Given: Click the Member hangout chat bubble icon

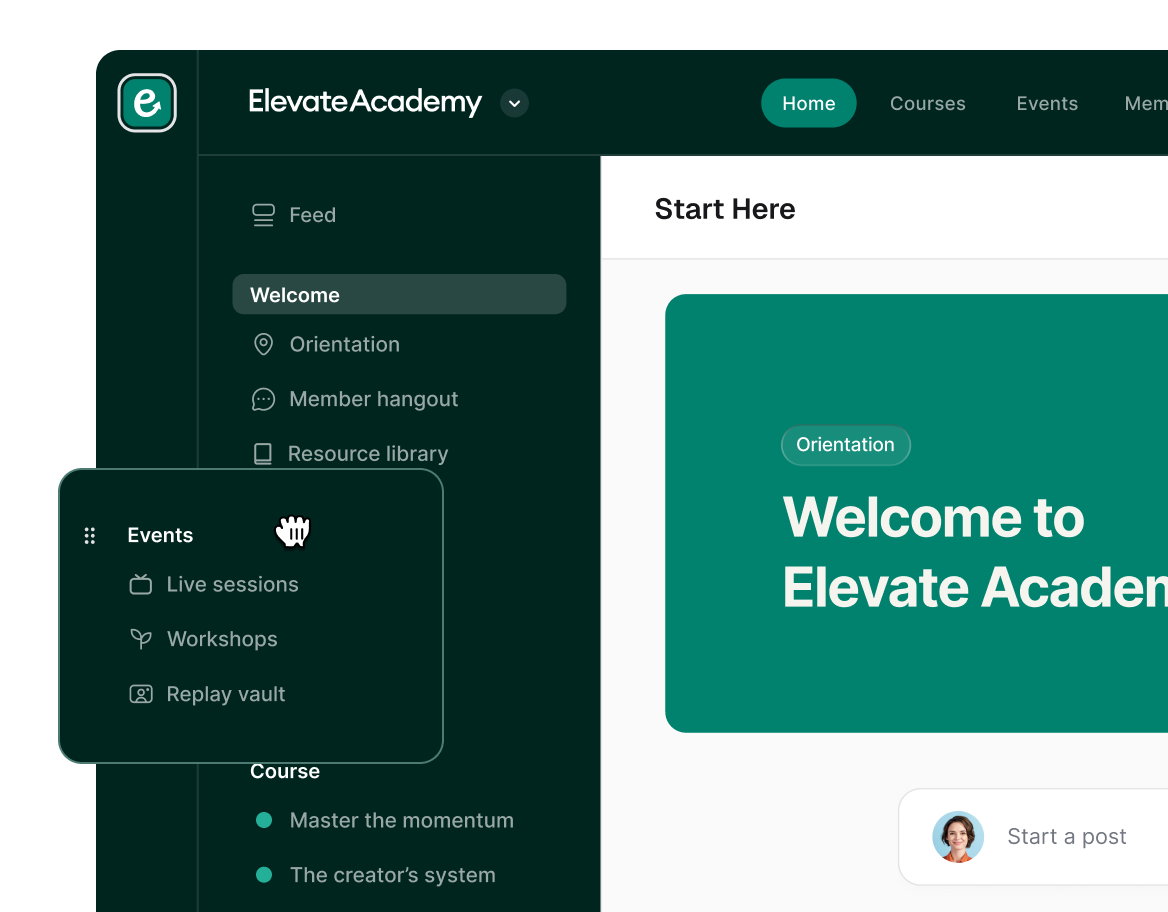Looking at the screenshot, I should pyautogui.click(x=263, y=399).
